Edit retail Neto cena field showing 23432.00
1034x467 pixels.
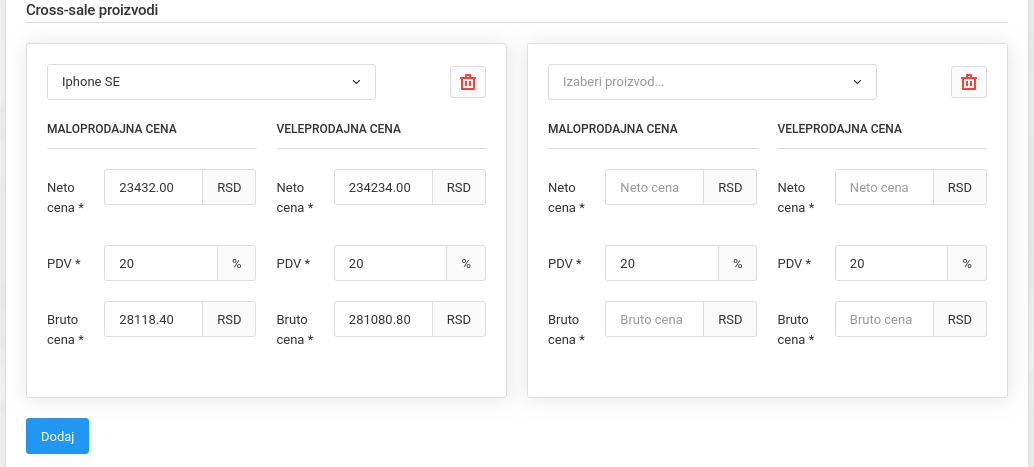tap(154, 187)
